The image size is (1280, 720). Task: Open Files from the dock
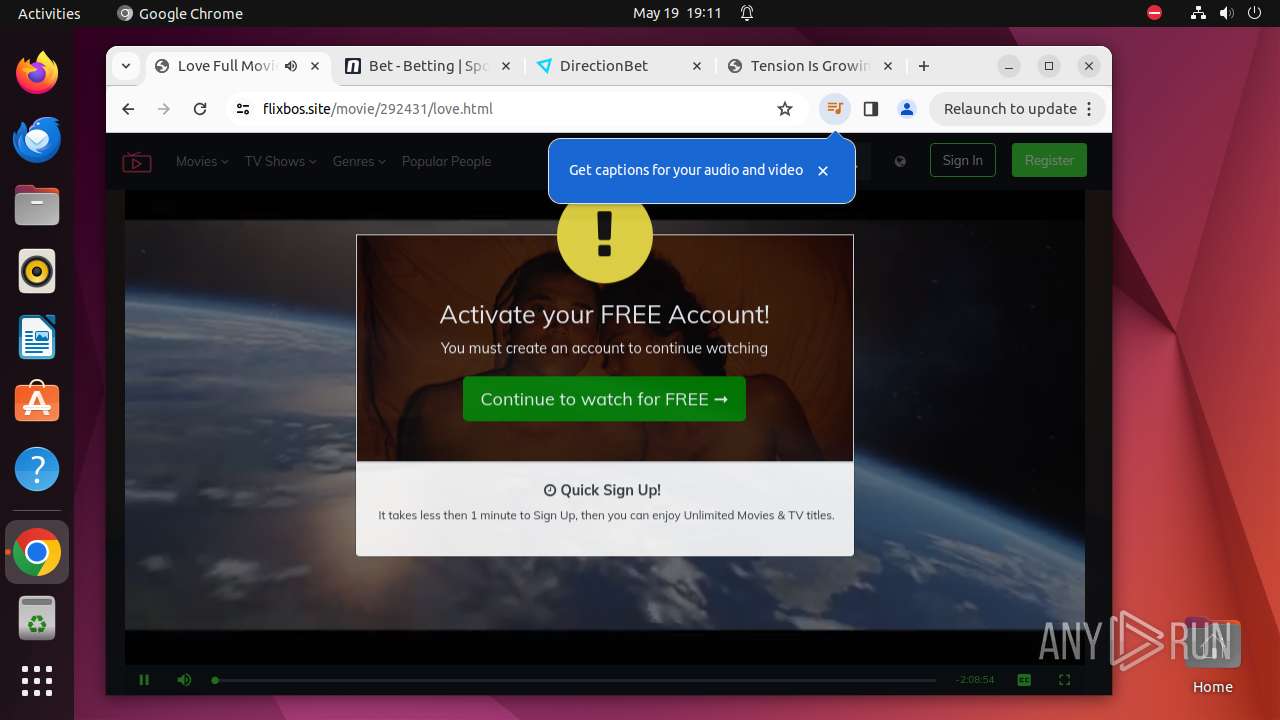[37, 205]
